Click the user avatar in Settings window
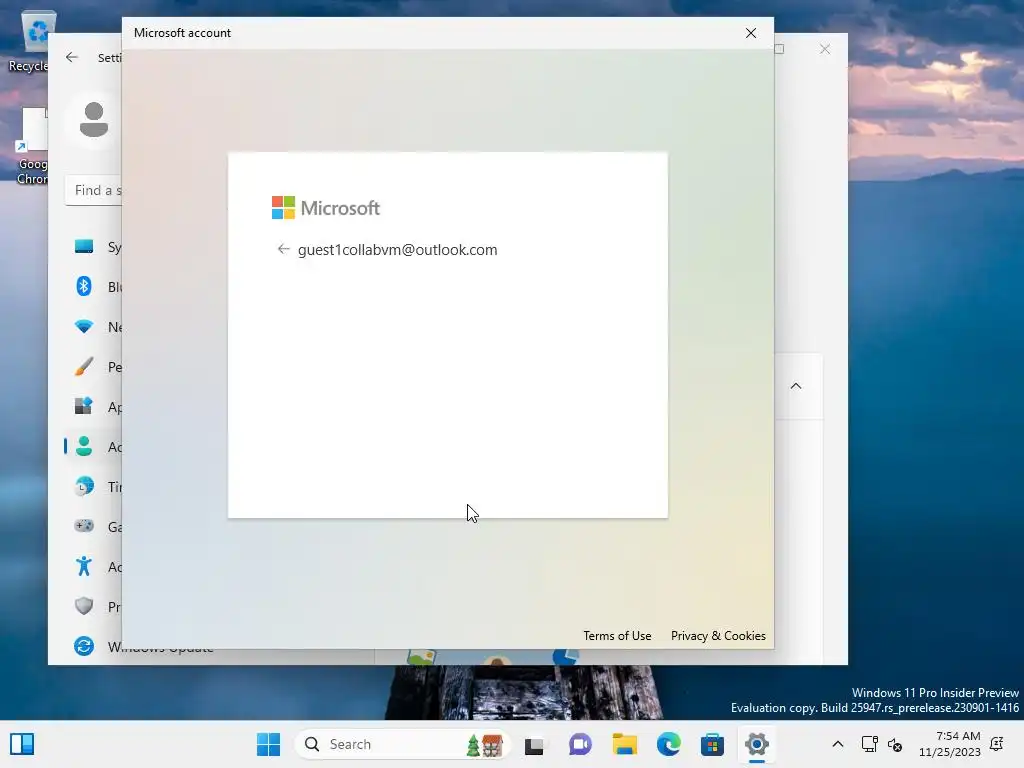 click(94, 120)
